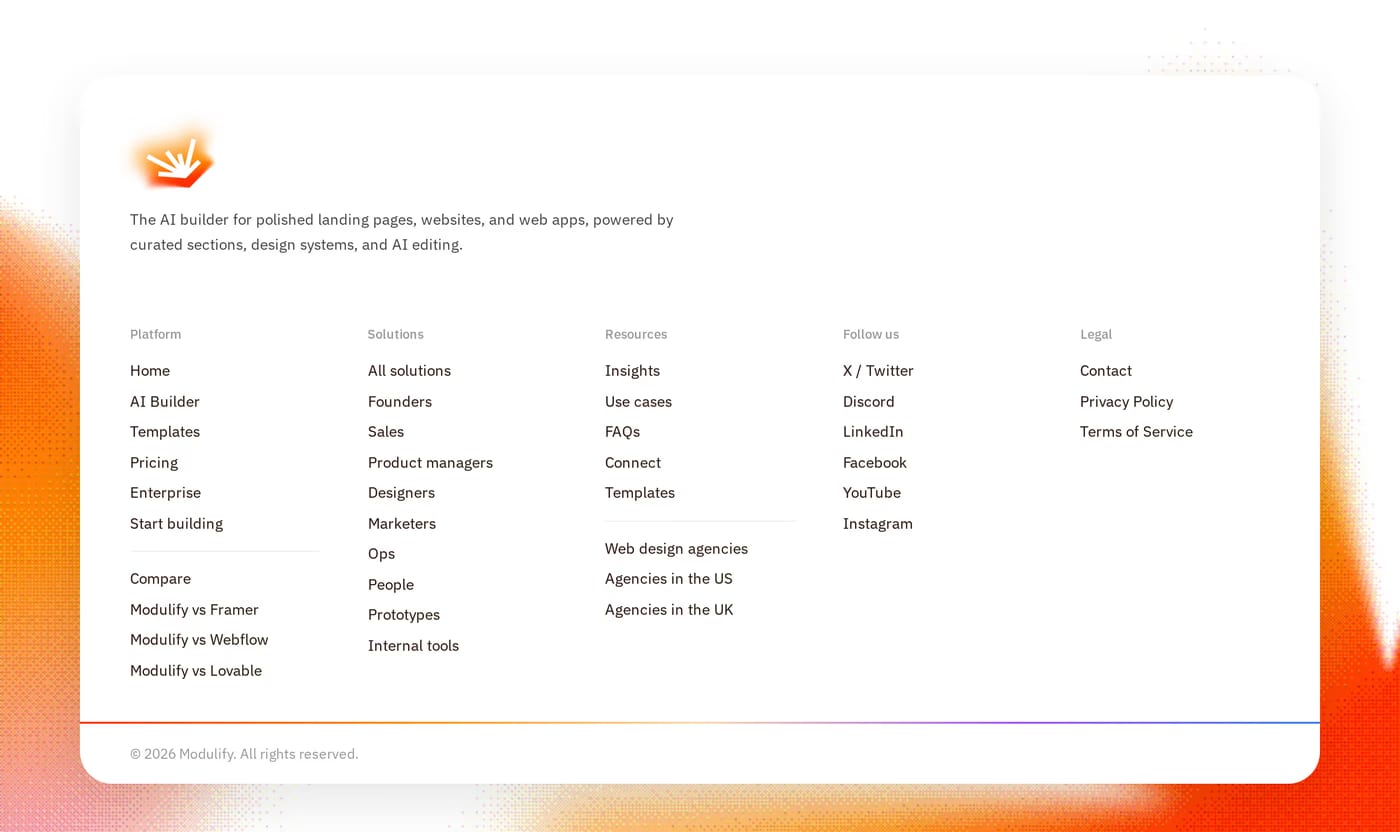Screen dimensions: 1400x832
Task: Open the YouTube link
Action: point(872,493)
